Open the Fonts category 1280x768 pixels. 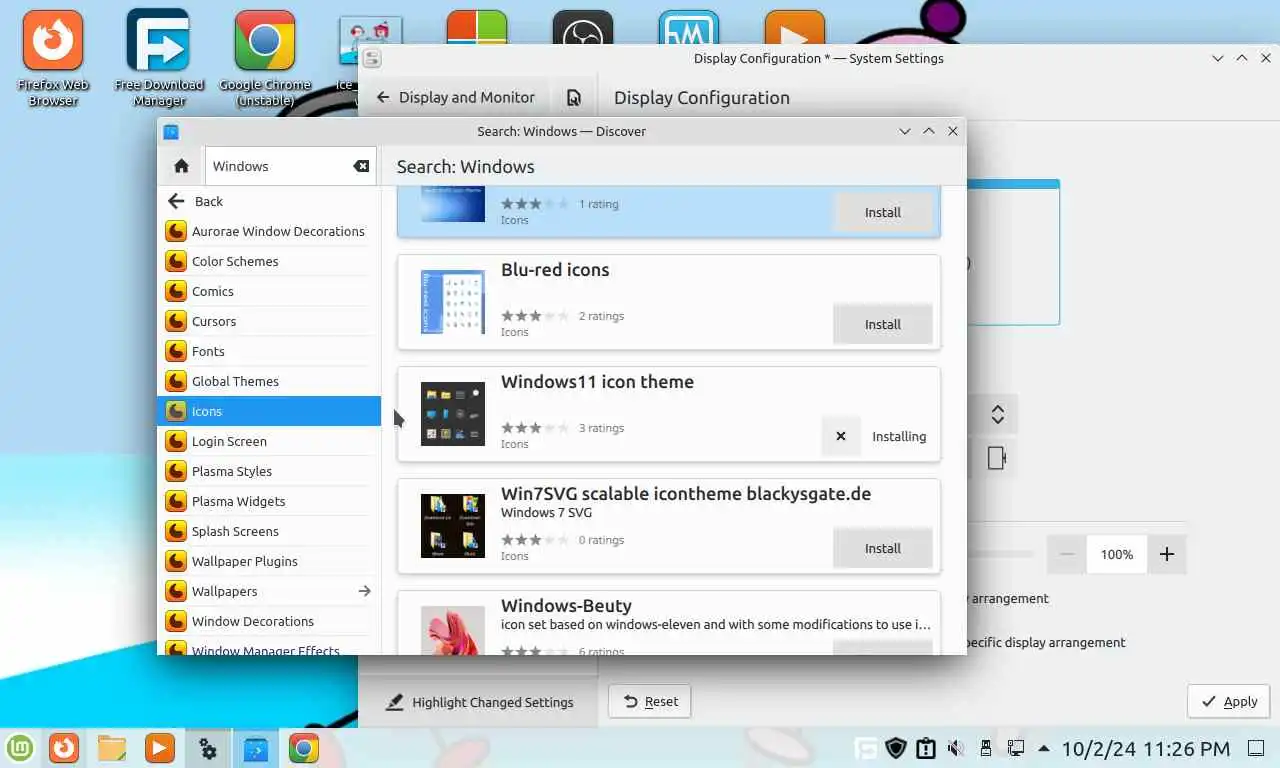(269, 351)
